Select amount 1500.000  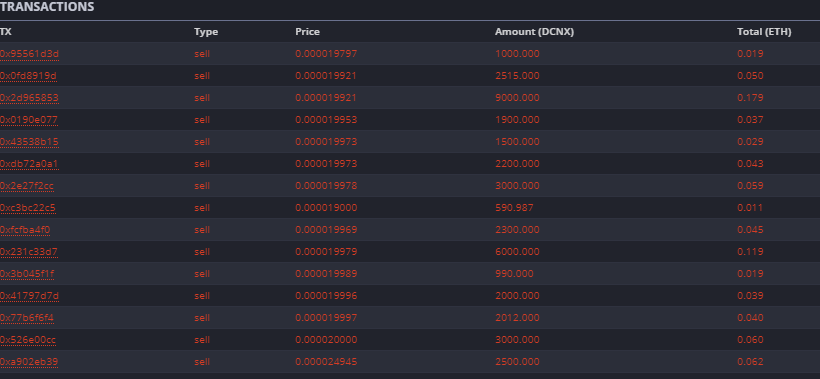point(517,142)
